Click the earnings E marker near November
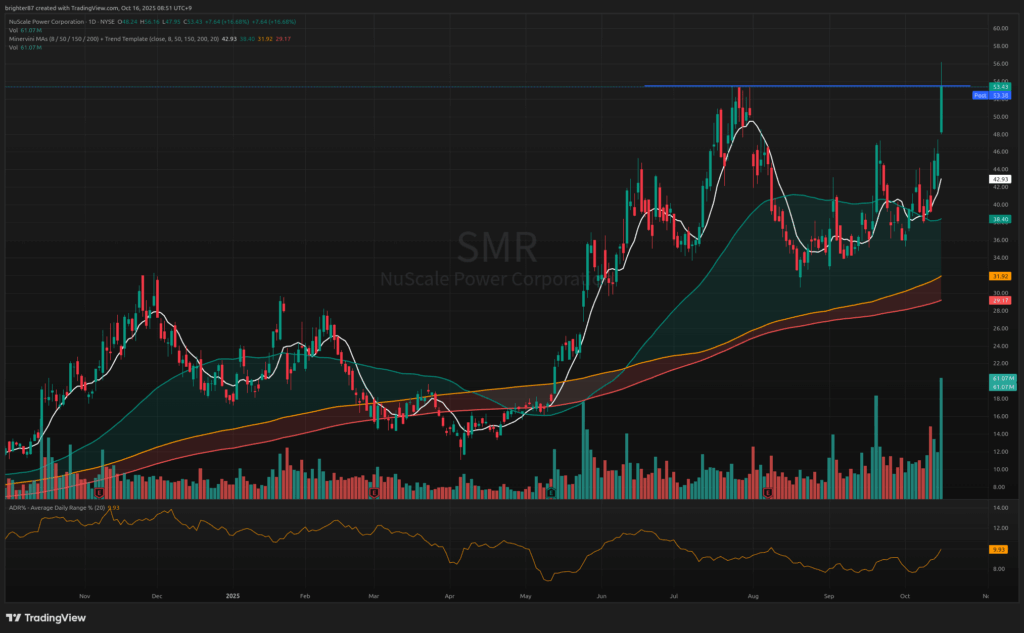 (99, 493)
